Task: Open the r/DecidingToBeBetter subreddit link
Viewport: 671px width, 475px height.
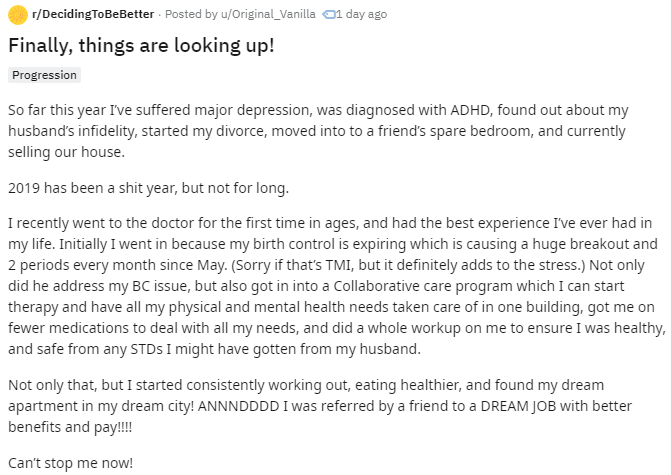Action: coord(93,14)
